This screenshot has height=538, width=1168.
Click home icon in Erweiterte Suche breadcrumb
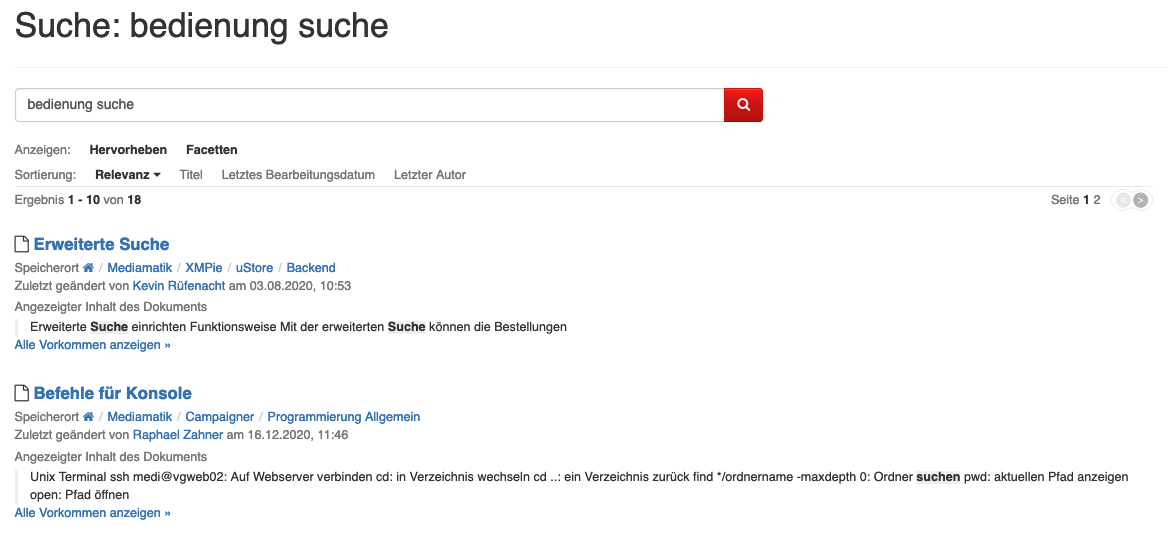[89, 268]
